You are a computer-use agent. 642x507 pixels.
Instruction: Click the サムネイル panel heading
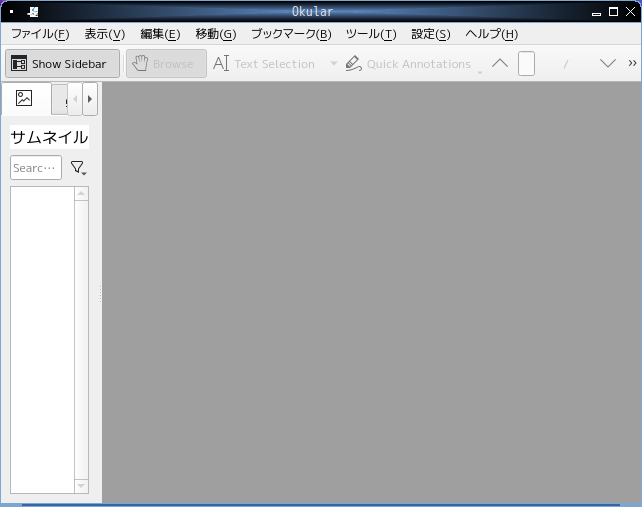(50, 137)
